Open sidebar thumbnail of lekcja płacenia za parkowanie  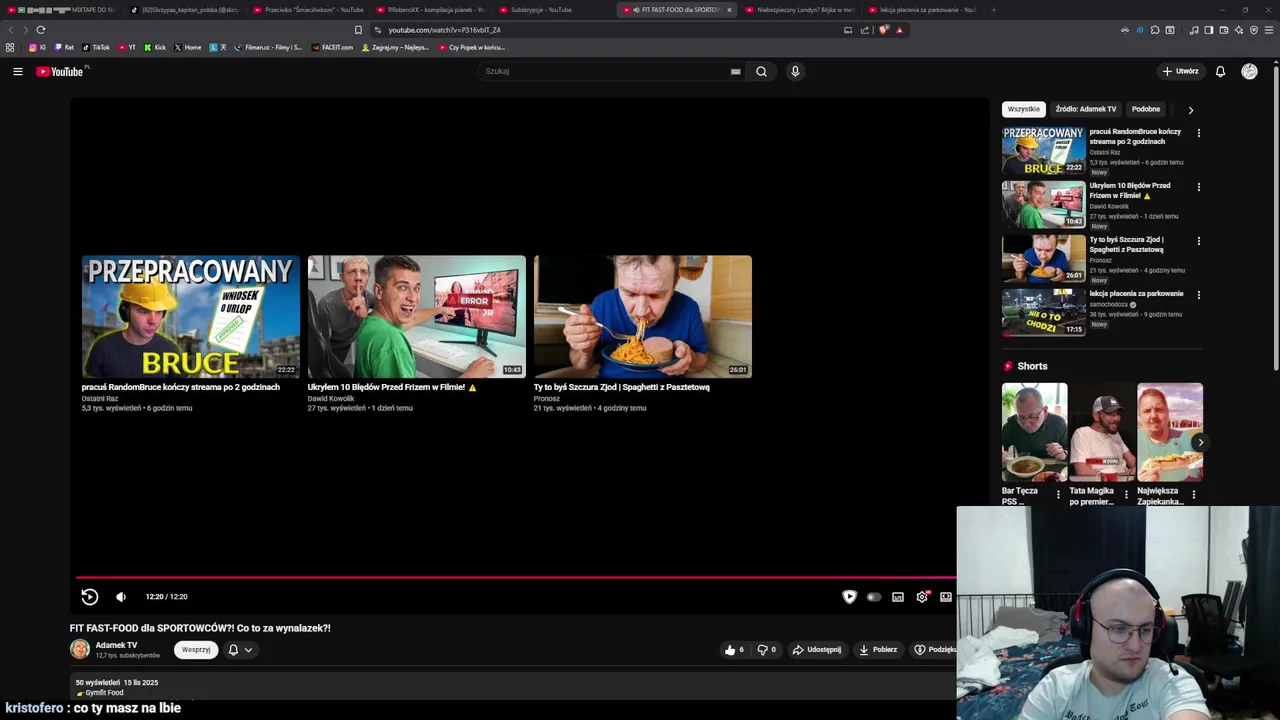pyautogui.click(x=1043, y=312)
